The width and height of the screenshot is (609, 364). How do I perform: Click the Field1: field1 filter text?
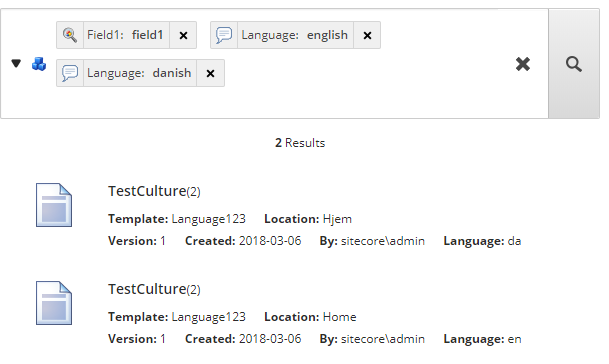pos(125,35)
